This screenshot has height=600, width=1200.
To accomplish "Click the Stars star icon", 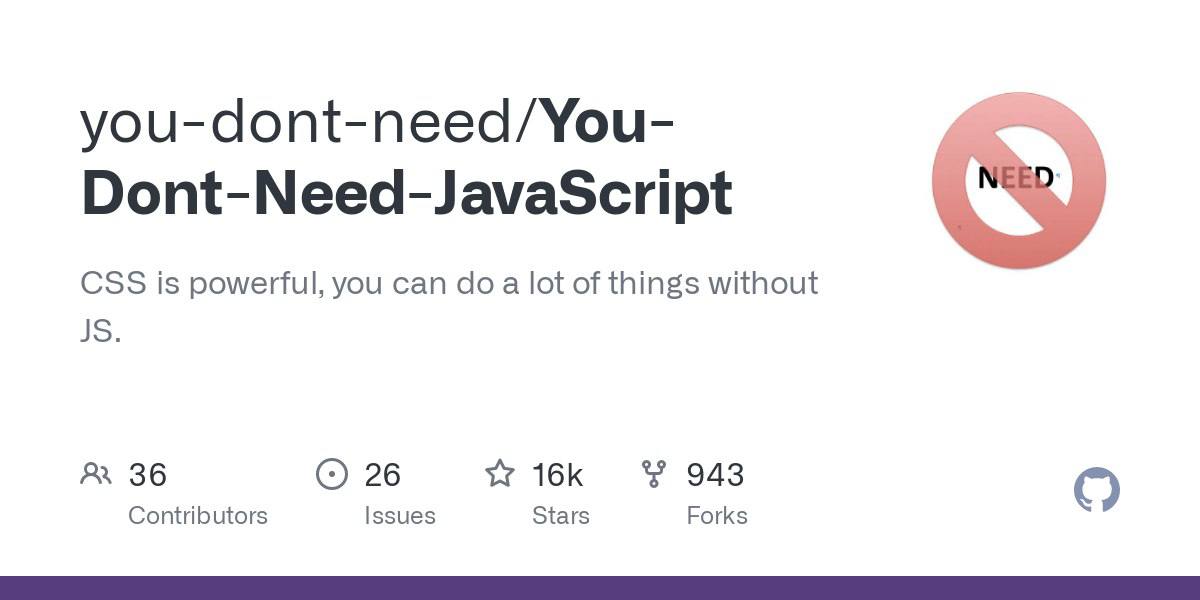I will [x=499, y=473].
